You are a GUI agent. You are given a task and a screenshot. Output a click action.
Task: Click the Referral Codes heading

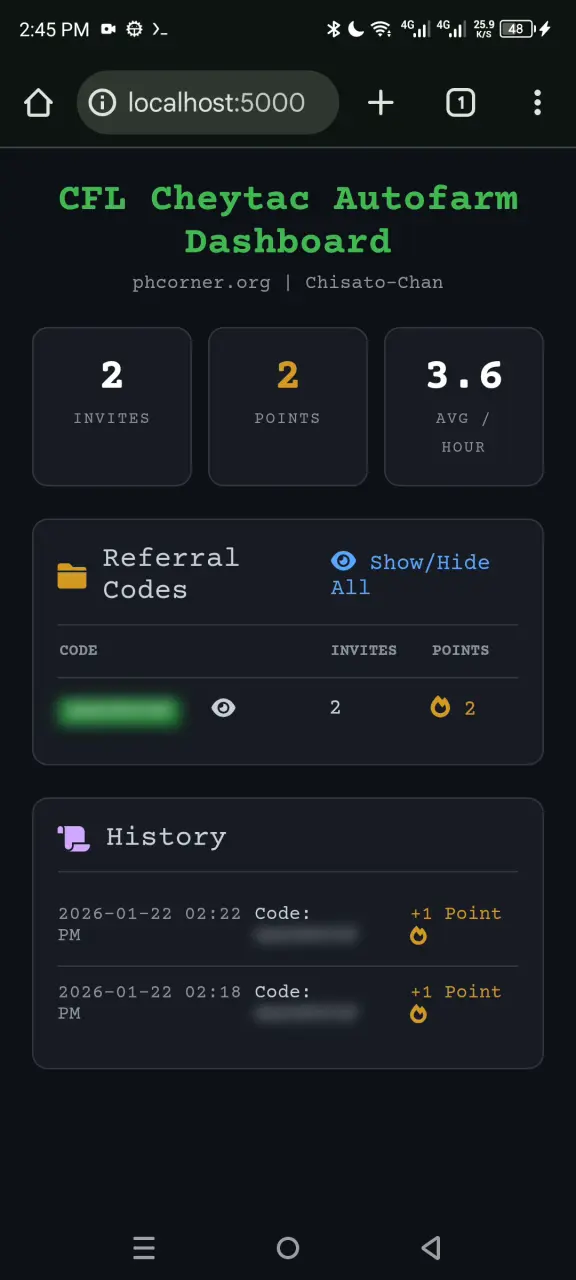(x=171, y=574)
